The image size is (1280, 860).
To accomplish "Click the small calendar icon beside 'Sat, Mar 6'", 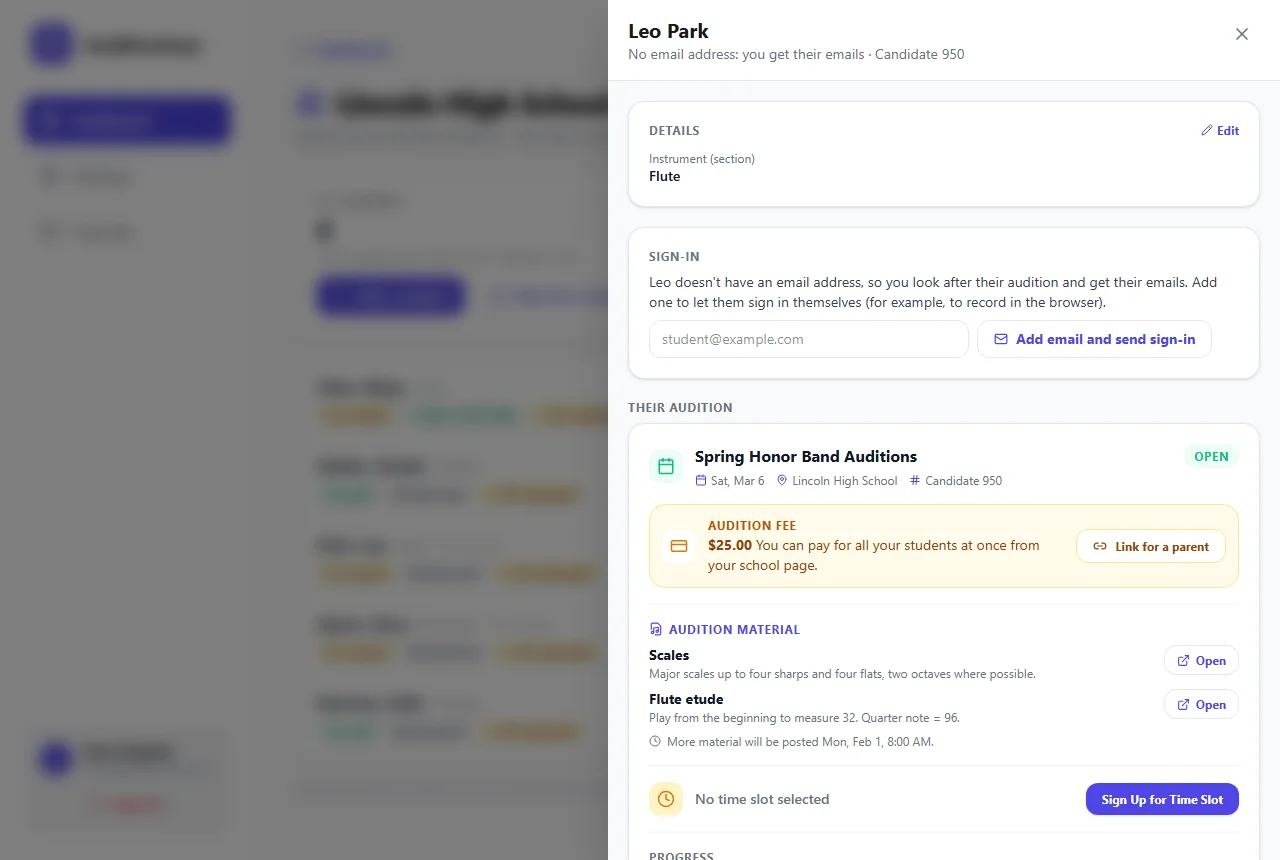I will pos(701,481).
